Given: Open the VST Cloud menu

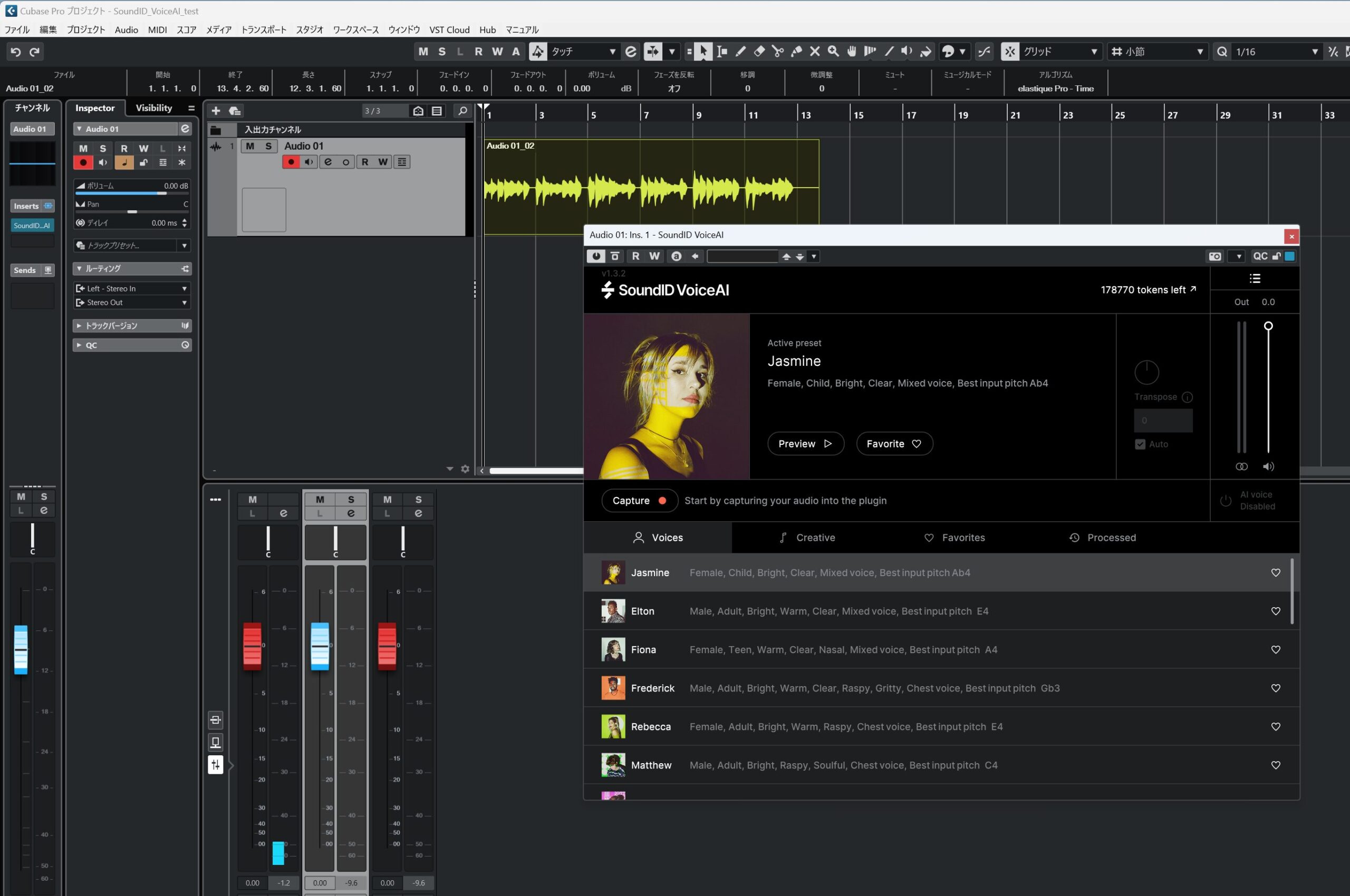Looking at the screenshot, I should coord(449,30).
